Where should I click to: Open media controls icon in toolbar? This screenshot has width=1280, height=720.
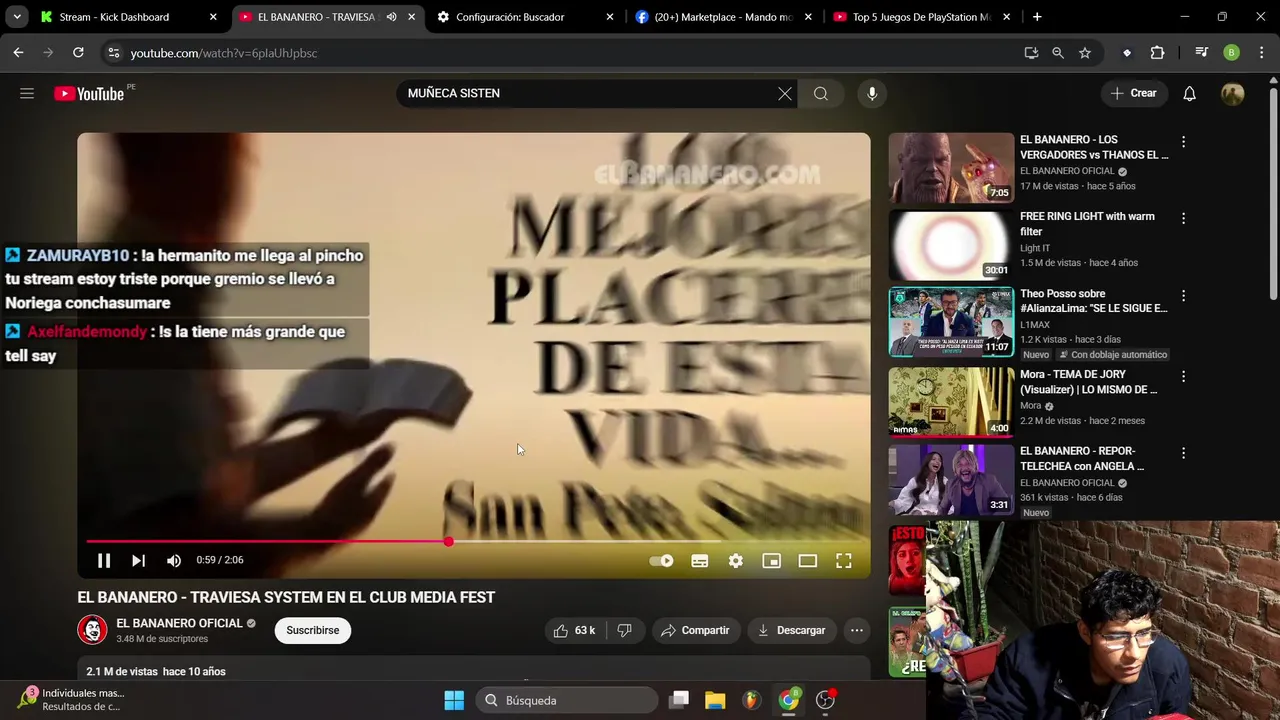(1202, 53)
